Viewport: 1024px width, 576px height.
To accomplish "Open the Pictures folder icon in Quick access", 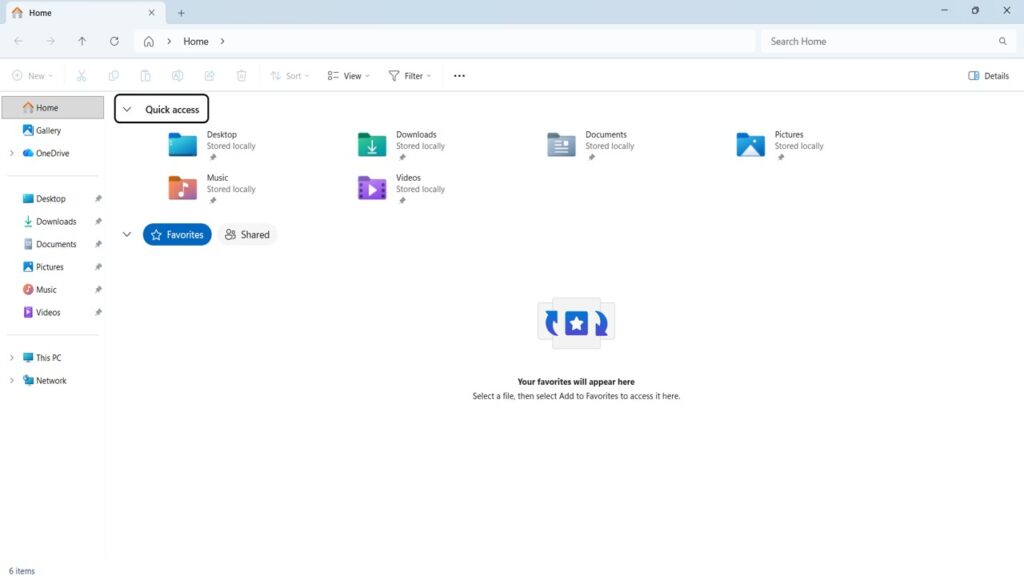I will (750, 145).
